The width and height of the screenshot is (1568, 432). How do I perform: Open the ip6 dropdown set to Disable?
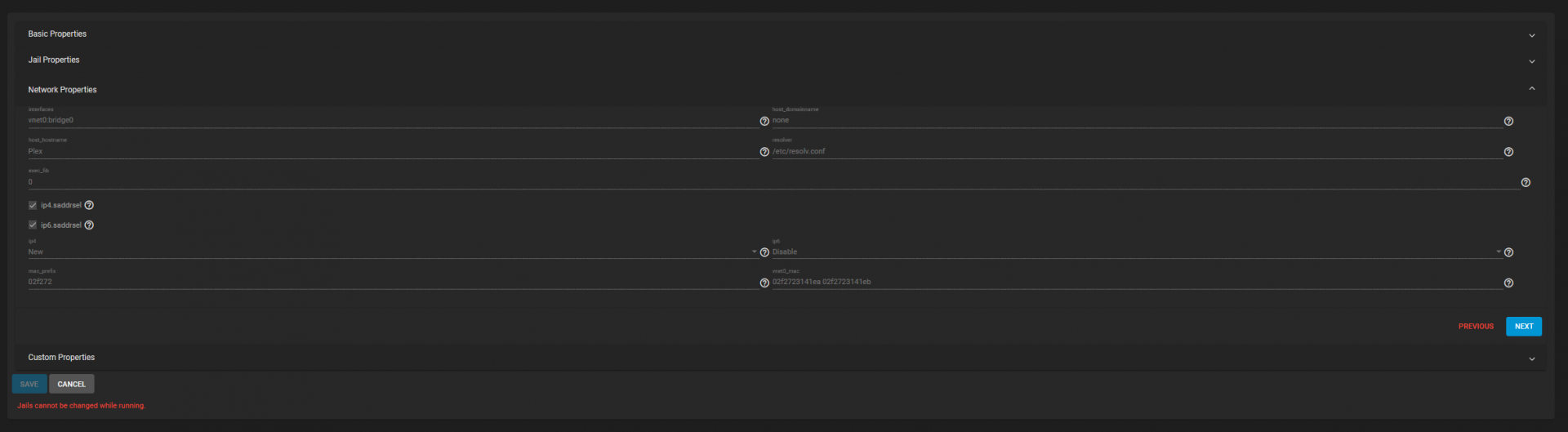pyautogui.click(x=1135, y=252)
